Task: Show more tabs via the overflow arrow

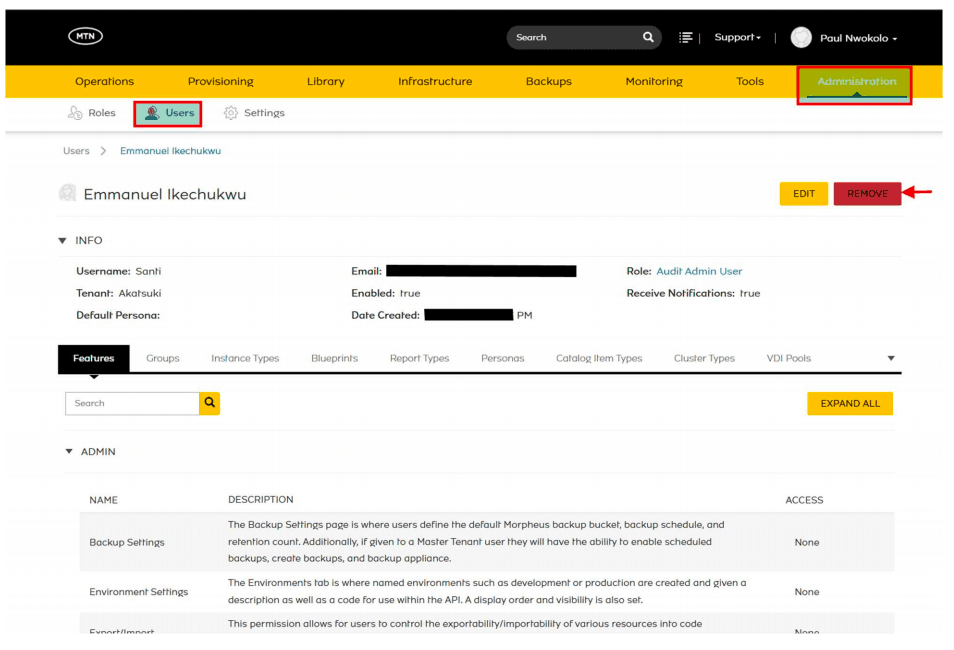Action: 891,358
